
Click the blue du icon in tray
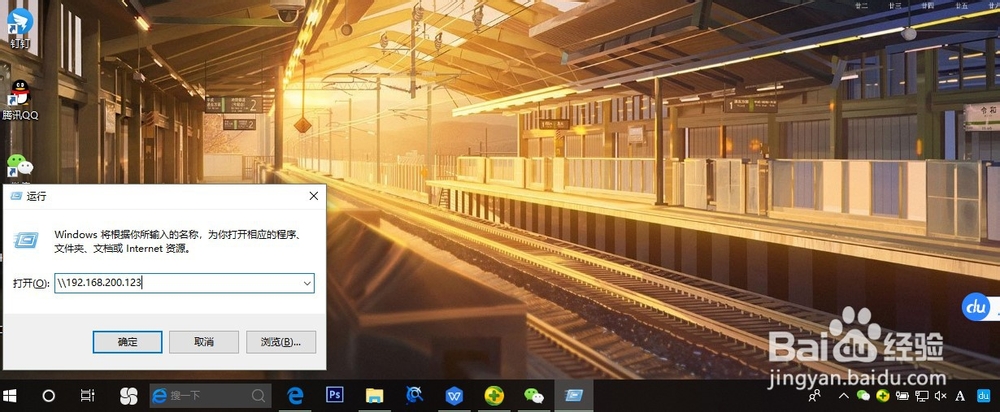click(x=983, y=396)
